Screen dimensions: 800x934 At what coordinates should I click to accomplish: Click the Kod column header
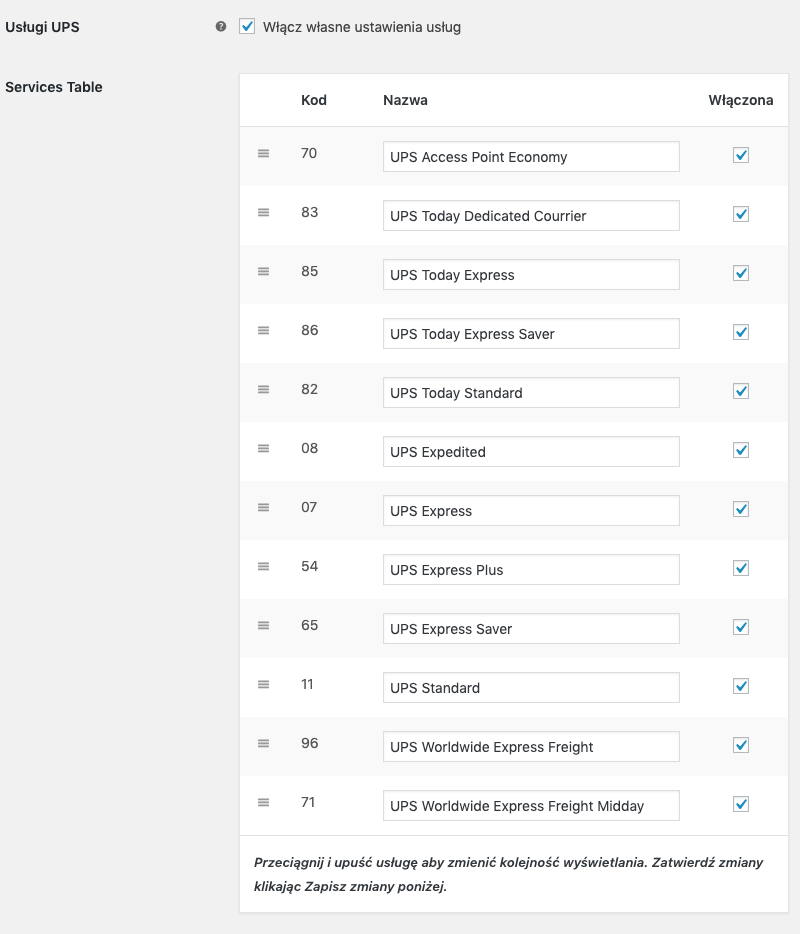(x=313, y=100)
